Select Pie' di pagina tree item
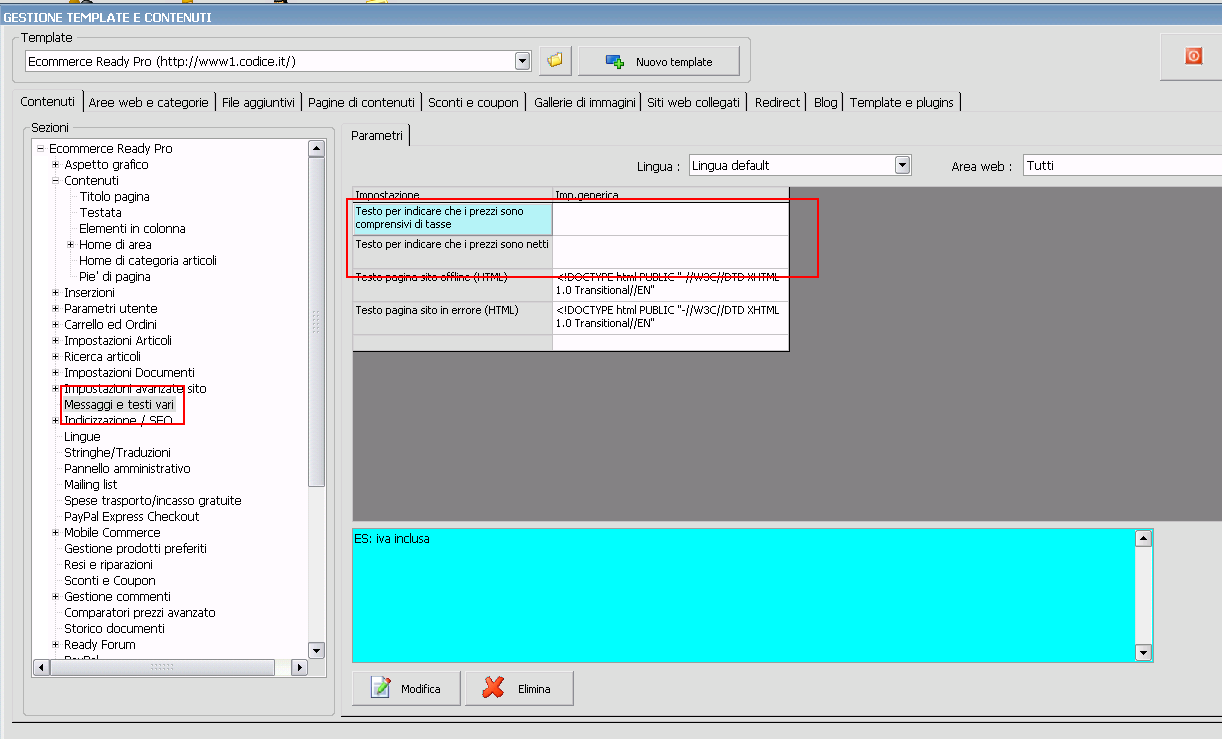The height and width of the screenshot is (739, 1222). (x=115, y=276)
